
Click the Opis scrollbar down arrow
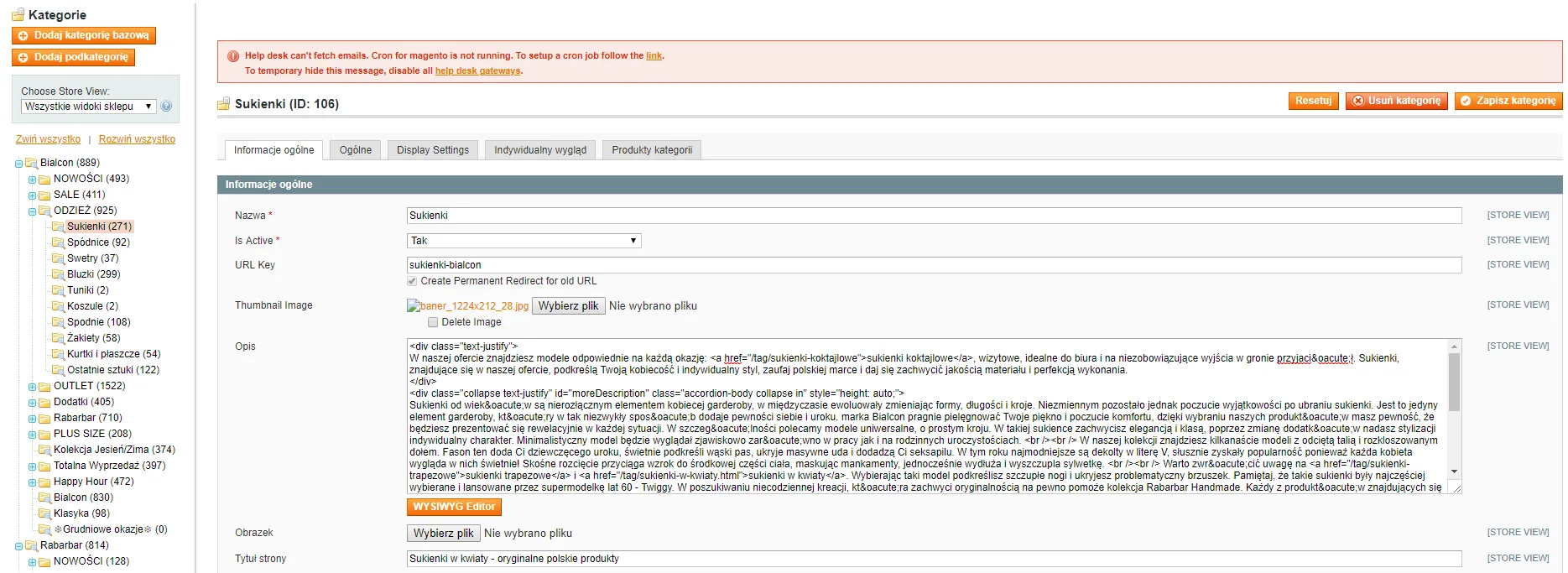(1454, 472)
